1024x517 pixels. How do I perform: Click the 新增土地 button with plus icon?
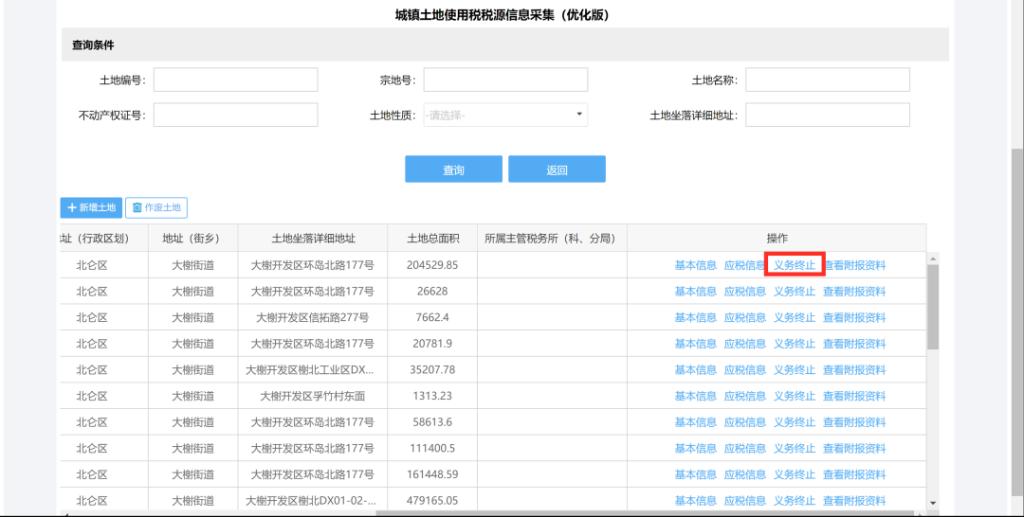point(91,208)
